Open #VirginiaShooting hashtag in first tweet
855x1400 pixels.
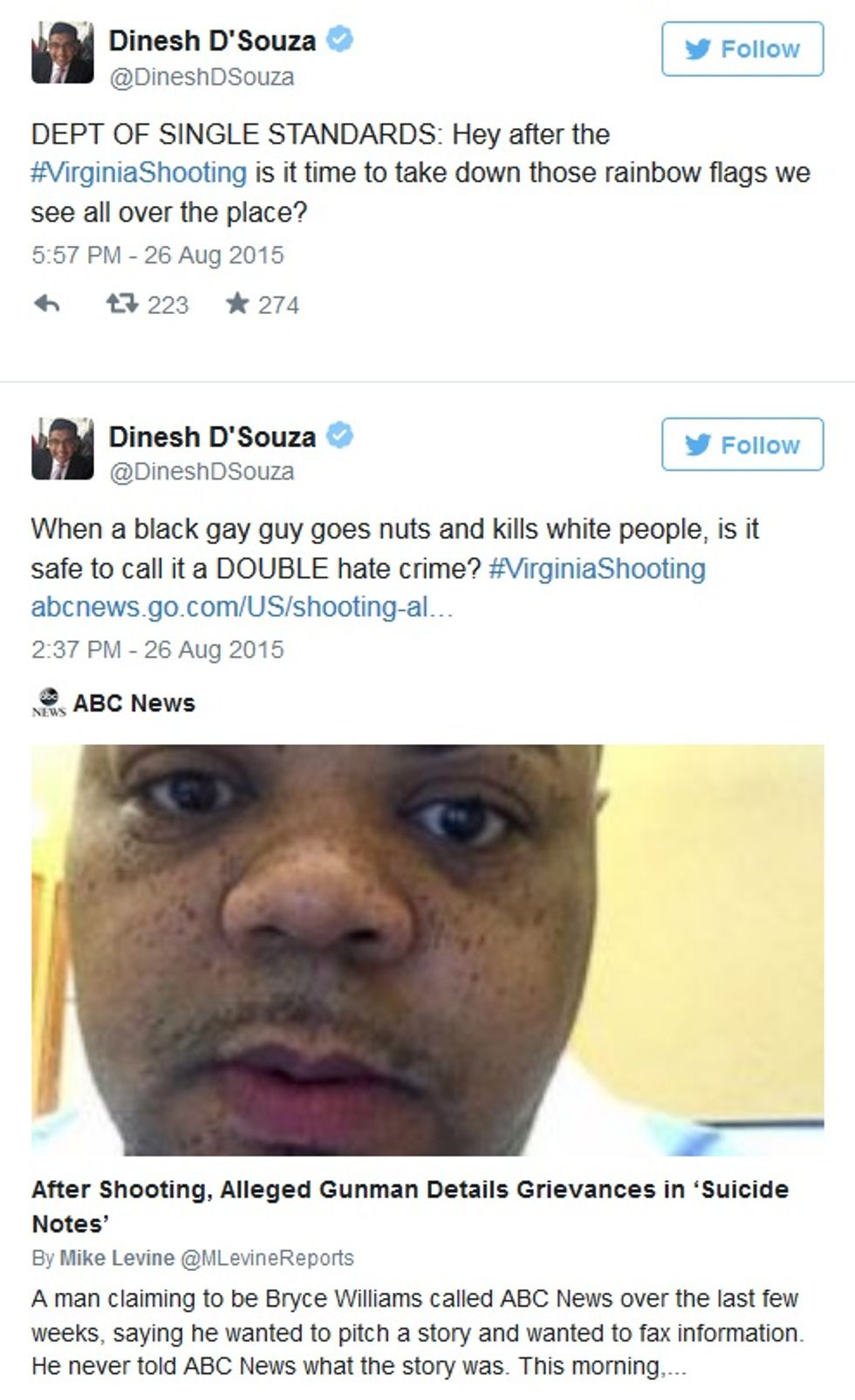pos(139,173)
